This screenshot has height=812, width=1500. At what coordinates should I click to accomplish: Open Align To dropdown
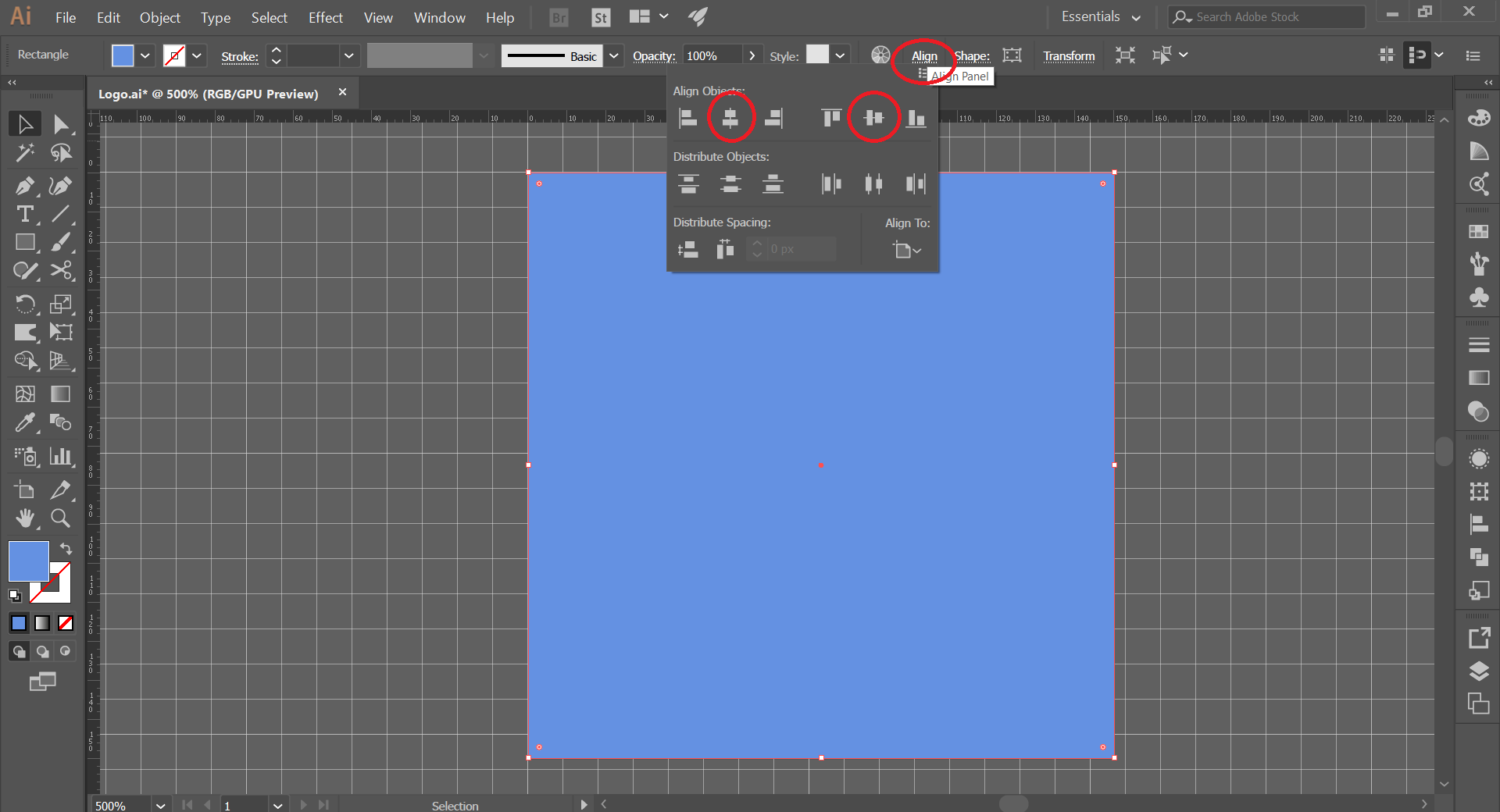click(x=907, y=250)
